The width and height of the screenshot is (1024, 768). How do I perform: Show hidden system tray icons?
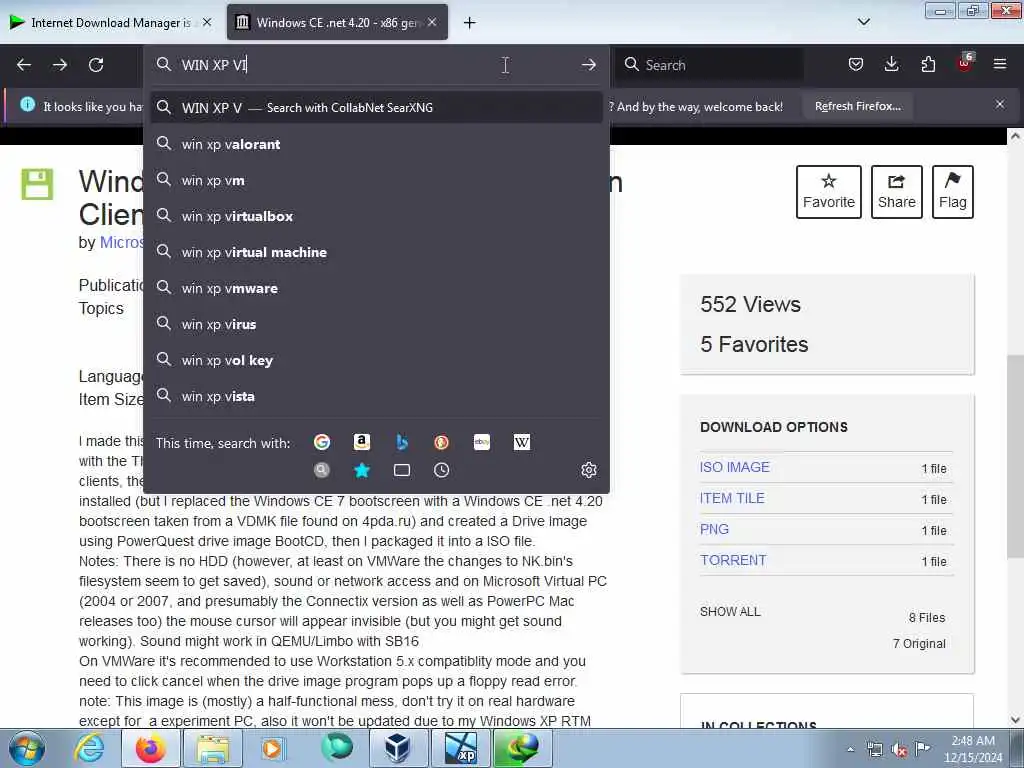tap(850, 749)
